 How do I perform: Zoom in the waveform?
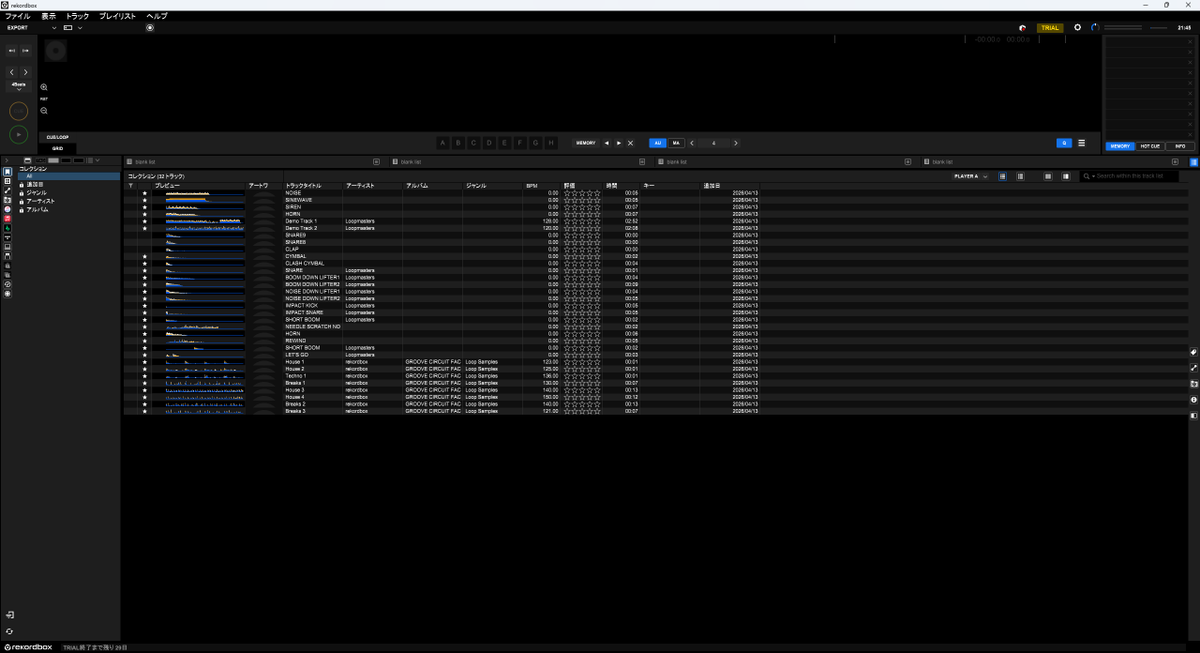point(44,87)
